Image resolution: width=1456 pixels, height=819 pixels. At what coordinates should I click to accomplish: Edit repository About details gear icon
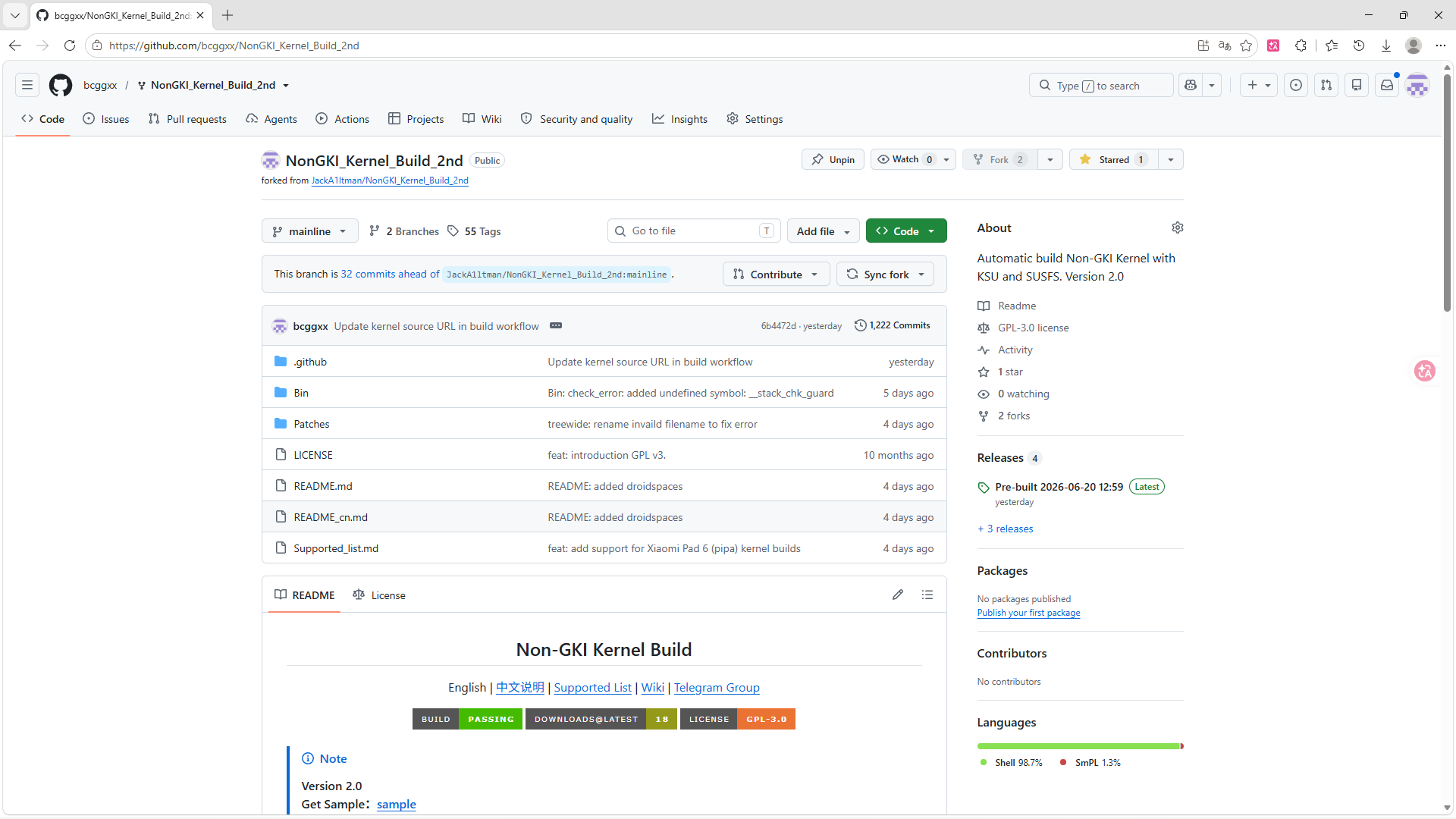[x=1177, y=227]
